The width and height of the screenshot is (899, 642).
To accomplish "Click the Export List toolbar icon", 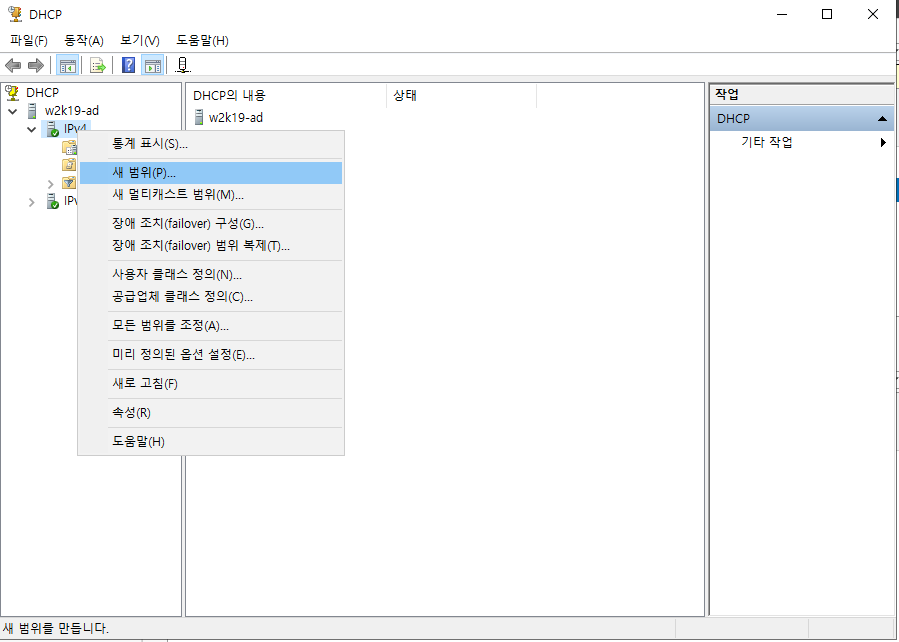I will [98, 65].
